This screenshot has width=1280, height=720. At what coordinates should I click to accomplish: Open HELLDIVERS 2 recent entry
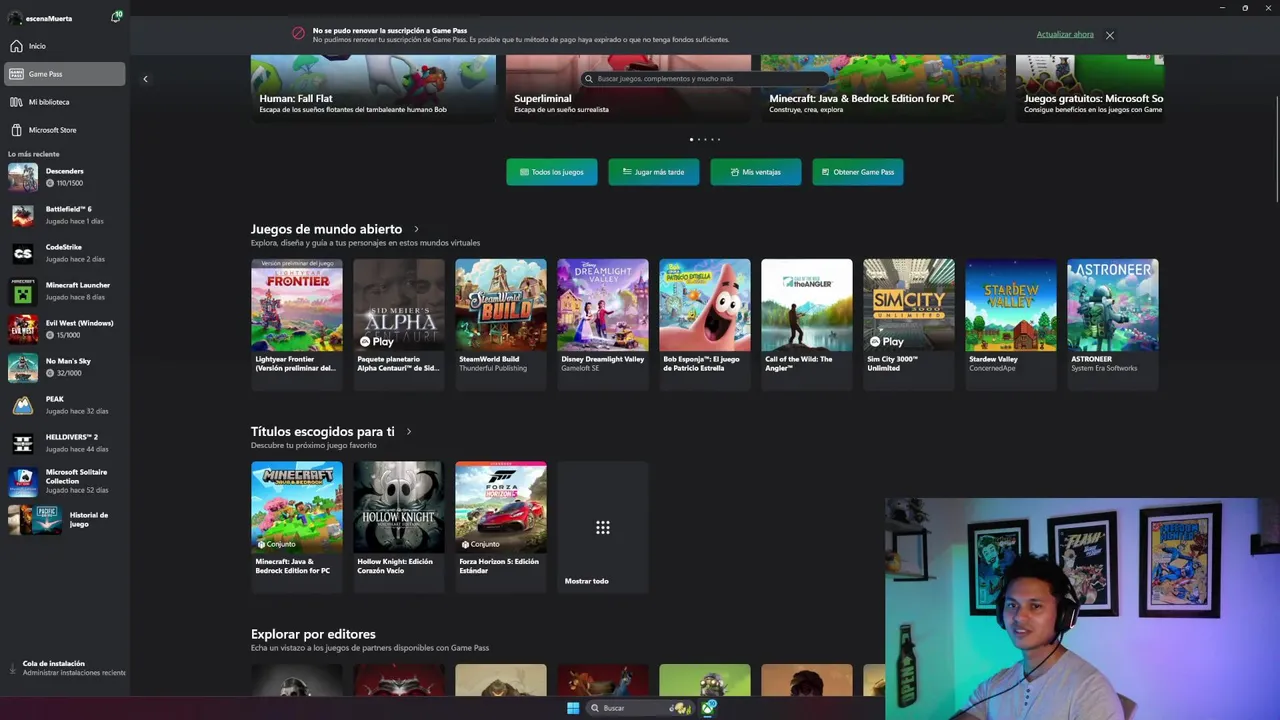[65, 443]
